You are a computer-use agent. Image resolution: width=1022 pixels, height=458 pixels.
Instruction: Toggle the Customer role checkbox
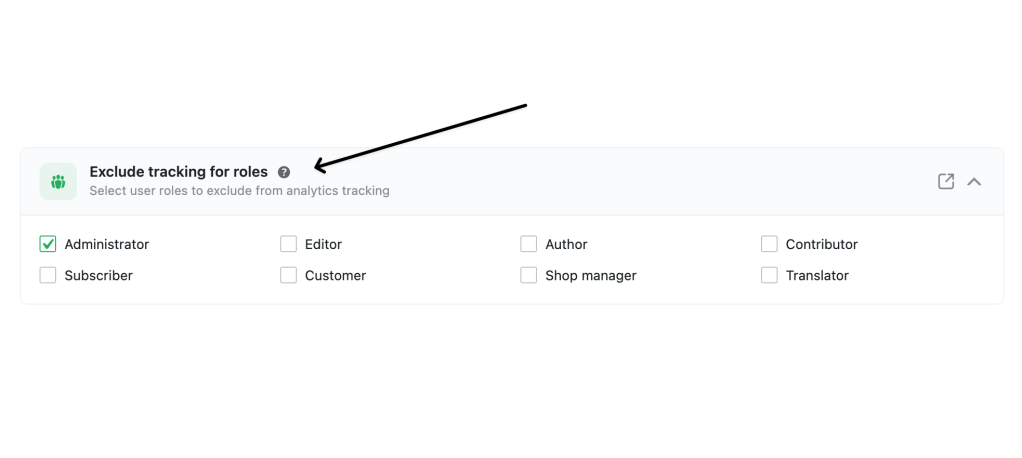[288, 275]
